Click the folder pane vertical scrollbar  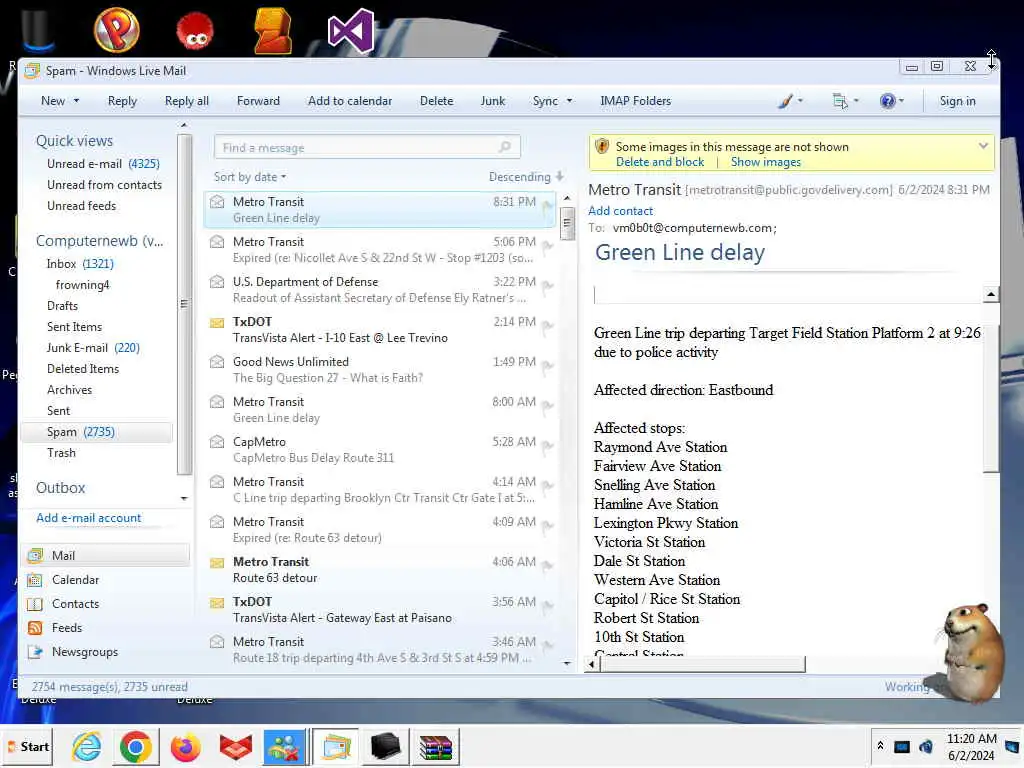[x=184, y=304]
